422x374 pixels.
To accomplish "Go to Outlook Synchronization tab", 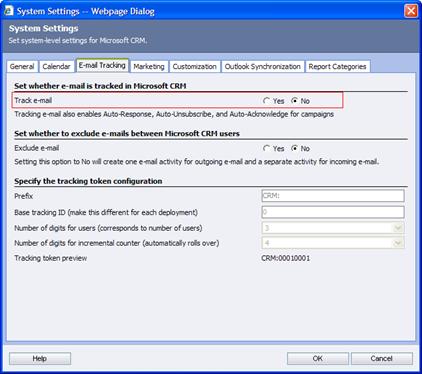I will point(263,66).
